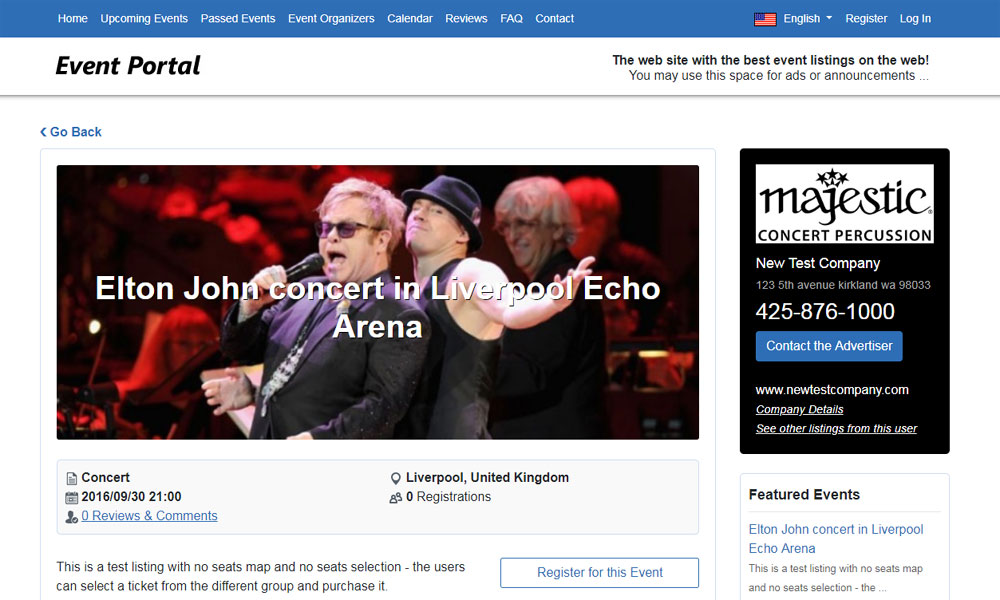Viewport: 1000px width, 600px height.
Task: Click the Register for this Event button
Action: (x=599, y=573)
